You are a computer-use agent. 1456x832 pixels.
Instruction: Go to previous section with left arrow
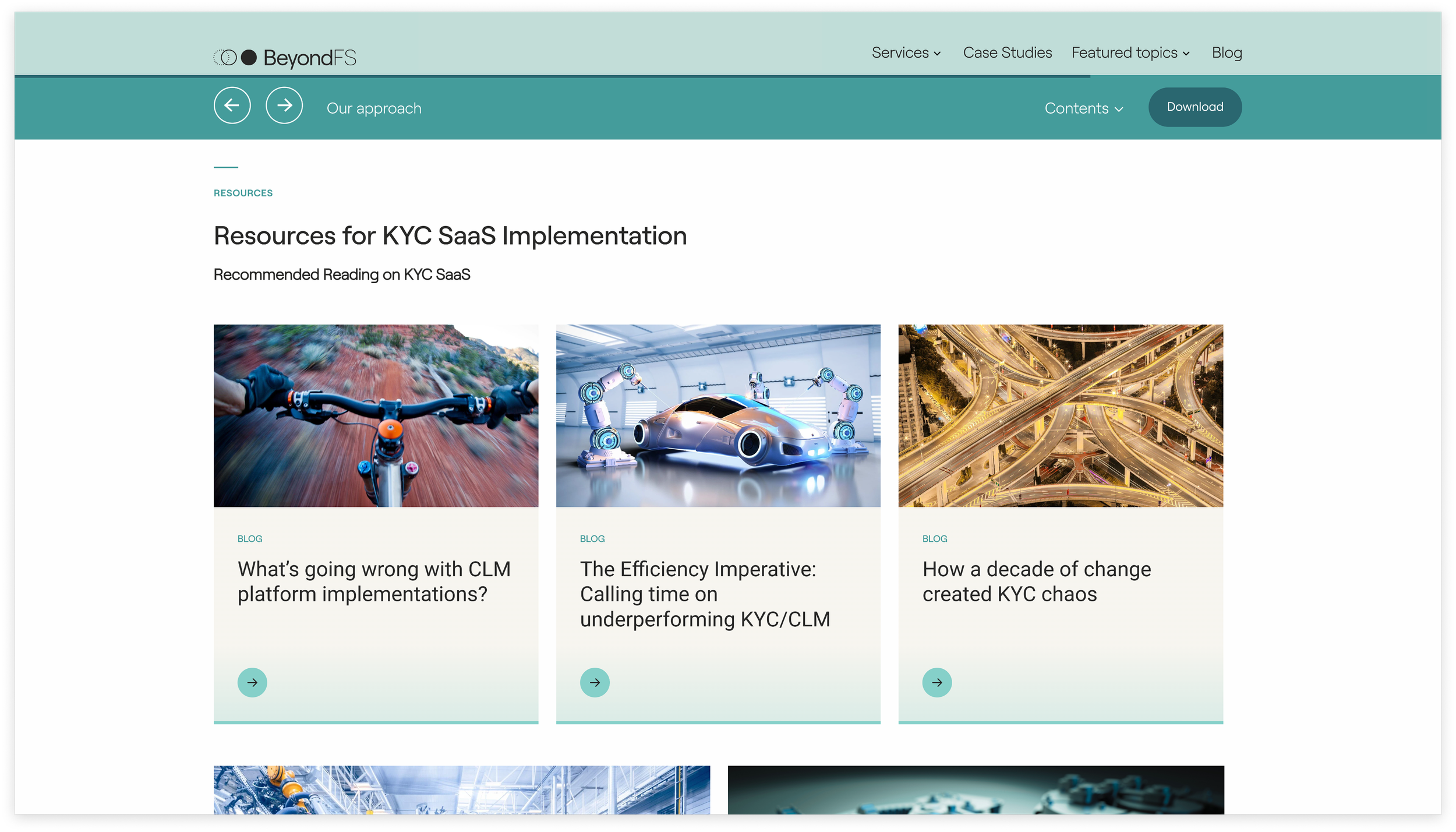[x=232, y=105]
